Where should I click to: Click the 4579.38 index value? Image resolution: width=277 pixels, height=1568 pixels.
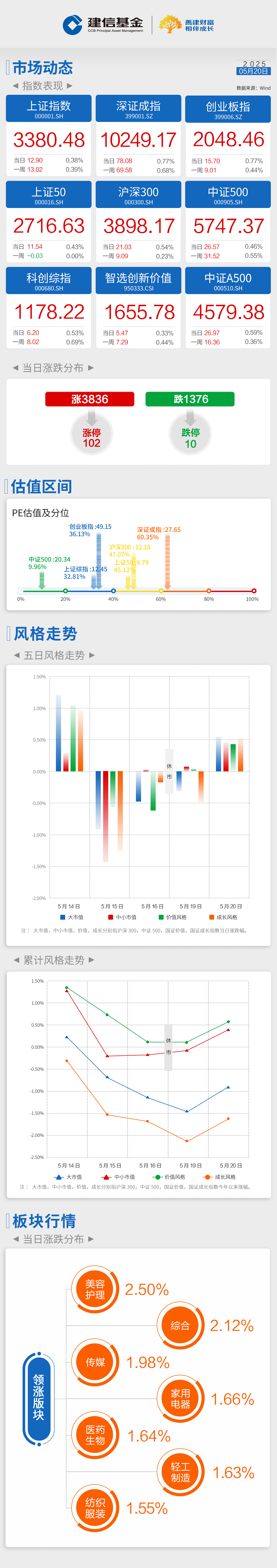tap(228, 312)
